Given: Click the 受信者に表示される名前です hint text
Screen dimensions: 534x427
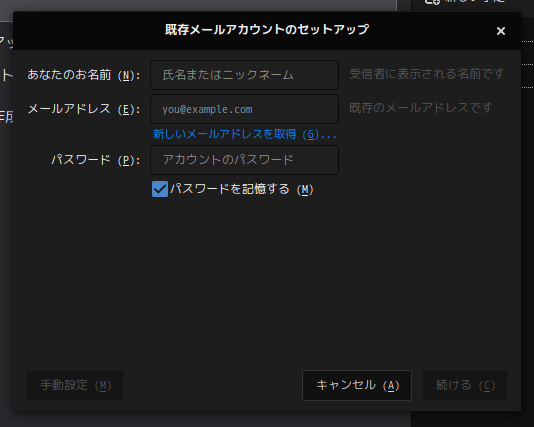Looking at the screenshot, I should tap(426, 74).
